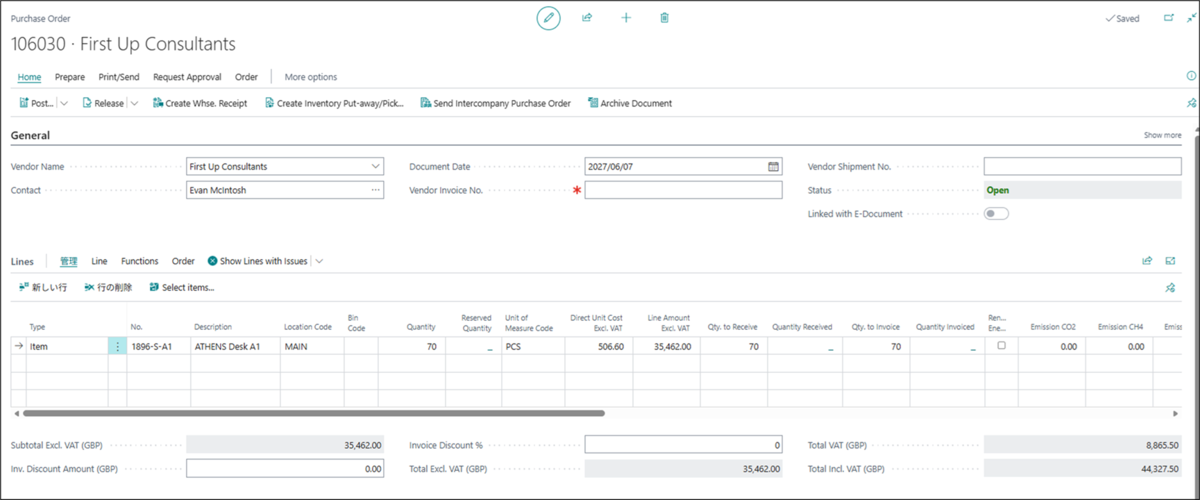Viewport: 1200px width, 500px height.
Task: Click the Line Amount 35,462.00 cell
Action: (x=662, y=346)
